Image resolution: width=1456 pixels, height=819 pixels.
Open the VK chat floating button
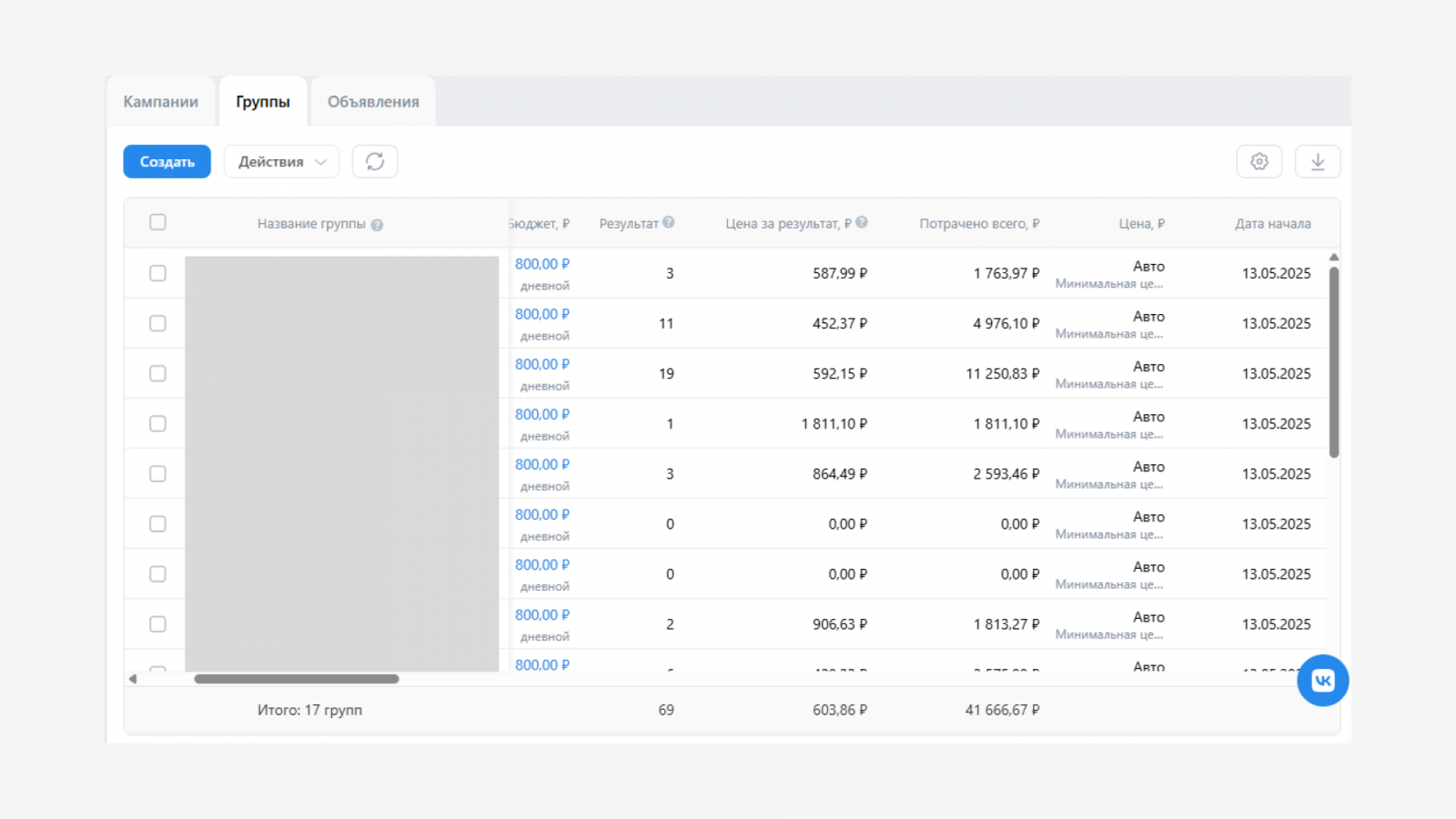pyautogui.click(x=1322, y=681)
